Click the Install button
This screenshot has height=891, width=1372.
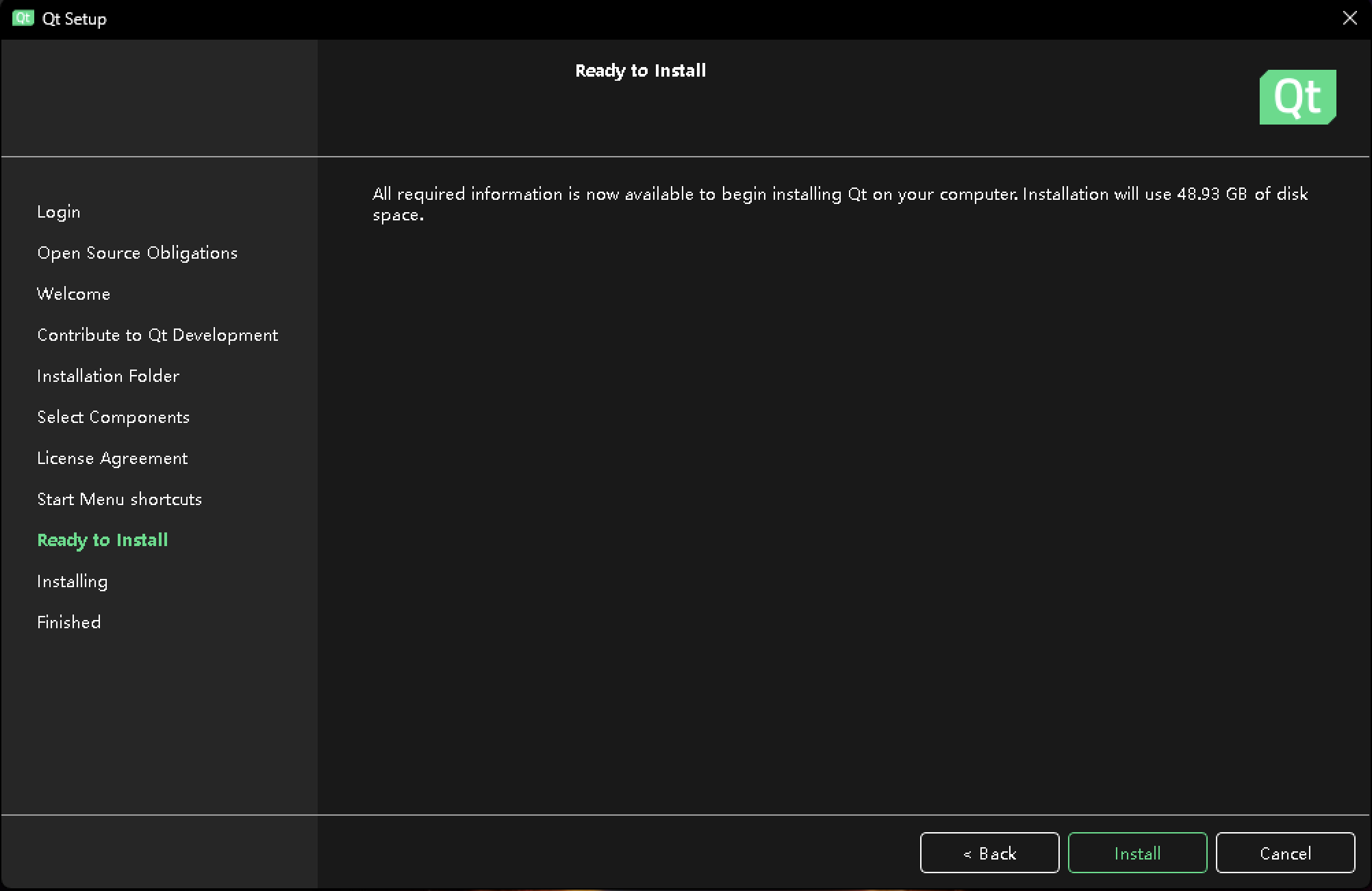pyautogui.click(x=1136, y=853)
